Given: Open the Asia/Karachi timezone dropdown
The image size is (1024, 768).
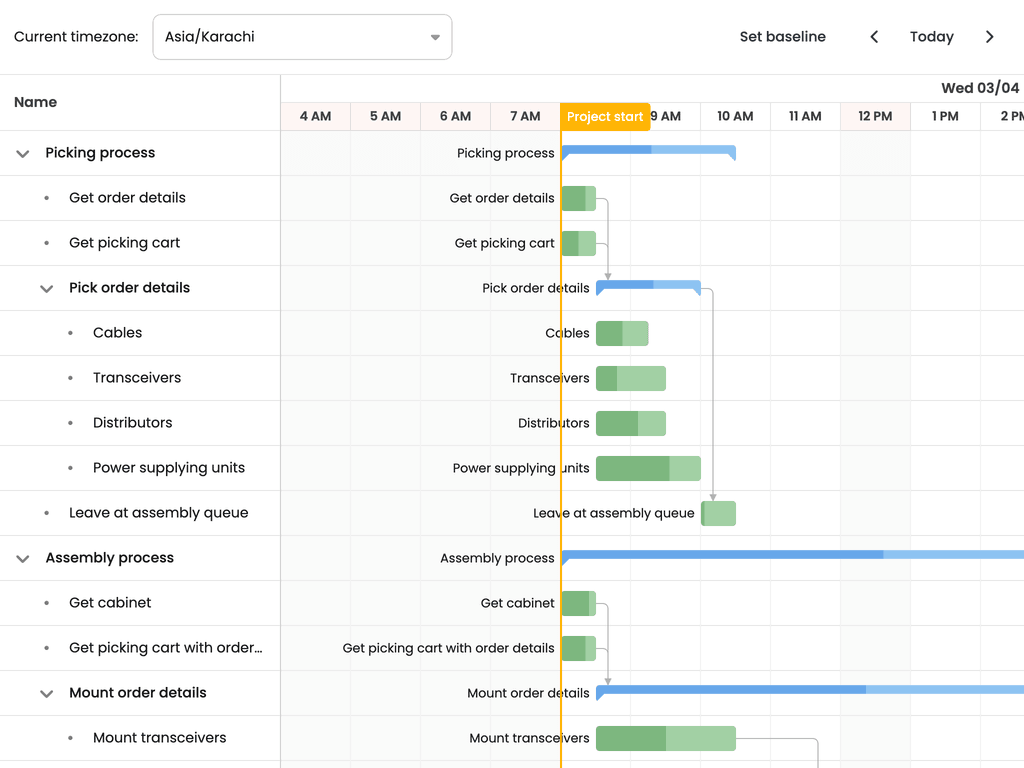Looking at the screenshot, I should (302, 37).
